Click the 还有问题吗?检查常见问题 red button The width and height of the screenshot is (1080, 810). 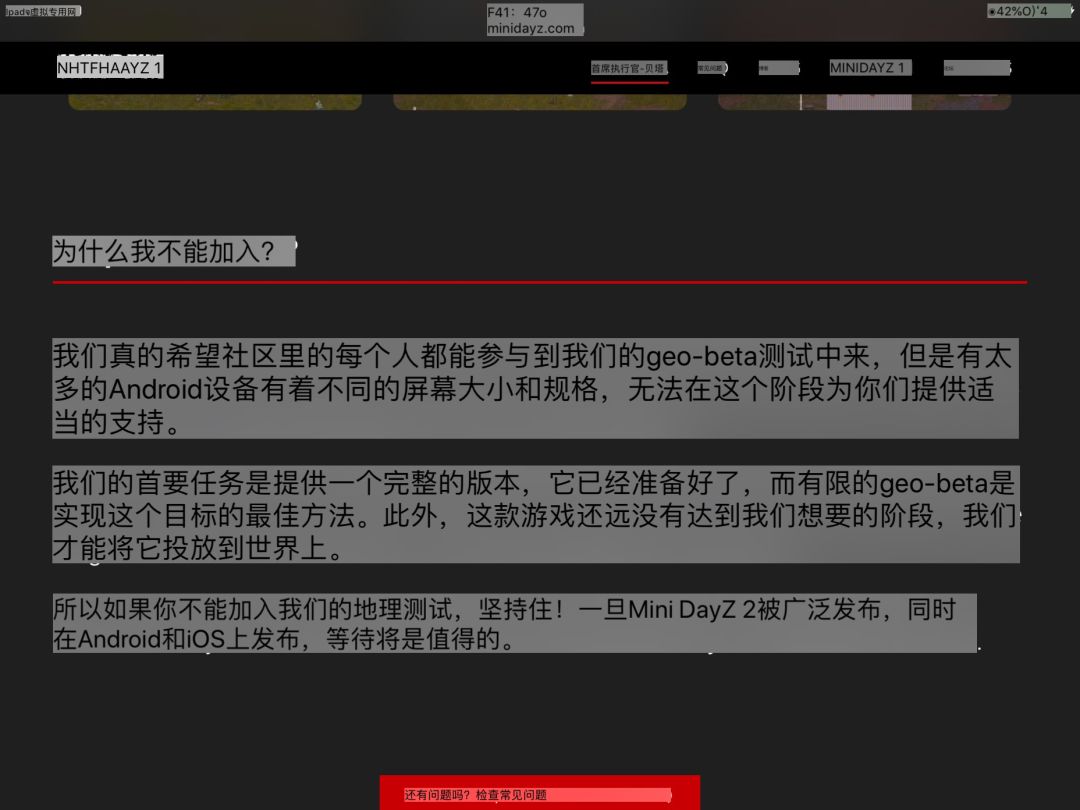(x=539, y=793)
